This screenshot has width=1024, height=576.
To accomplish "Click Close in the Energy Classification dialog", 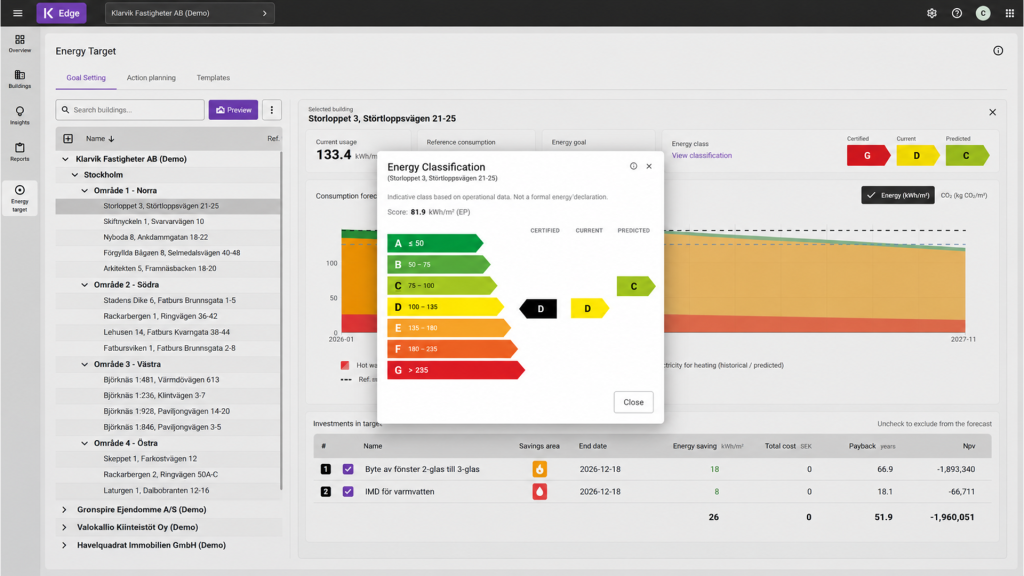I will point(633,402).
